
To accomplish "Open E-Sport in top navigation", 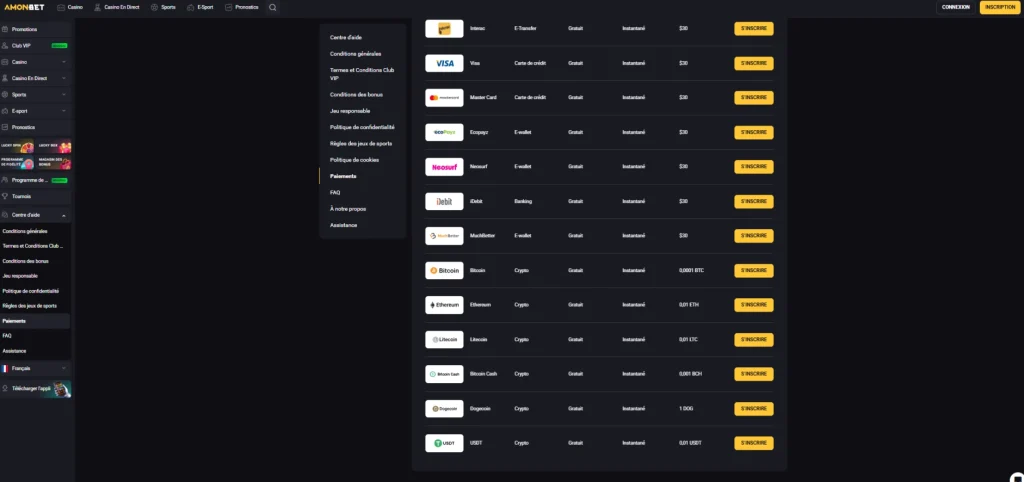I will [x=200, y=7].
